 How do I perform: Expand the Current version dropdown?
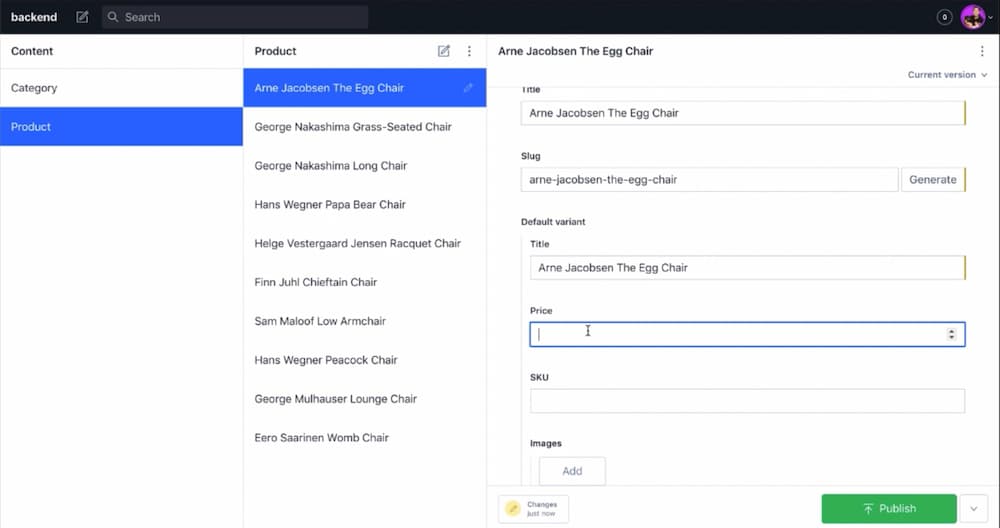947,75
